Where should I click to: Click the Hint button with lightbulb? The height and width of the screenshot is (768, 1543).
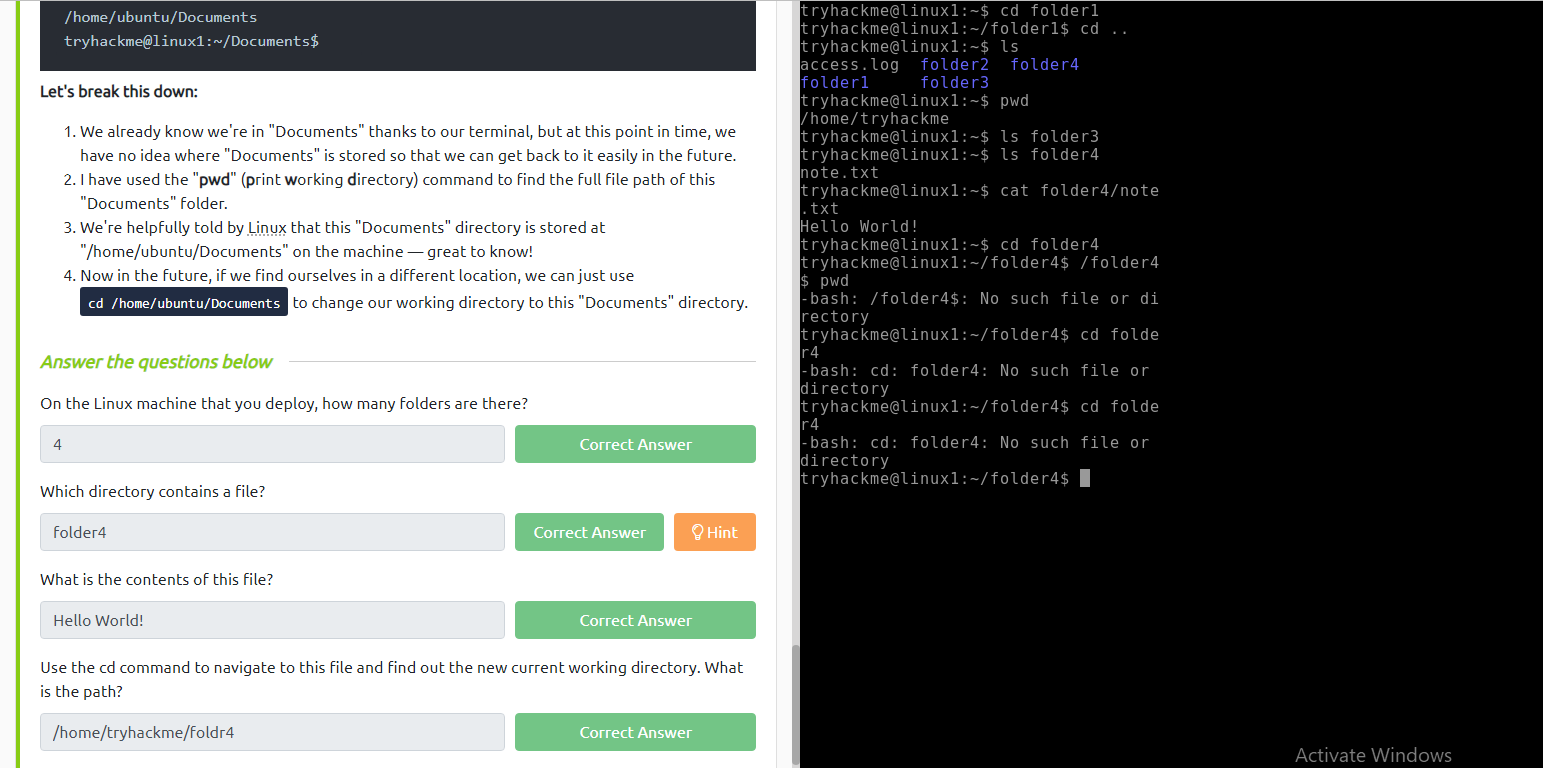(x=715, y=532)
